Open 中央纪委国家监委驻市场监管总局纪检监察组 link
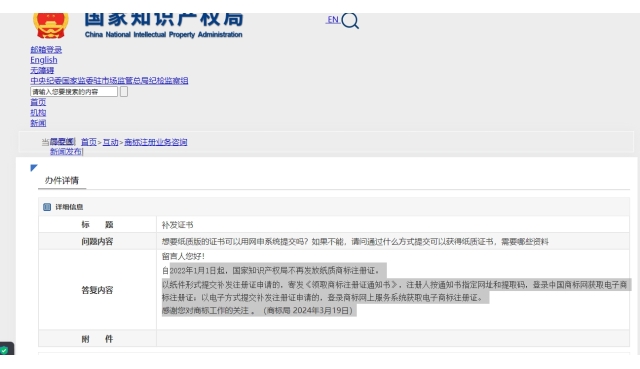The height and width of the screenshot is (369, 640). coord(109,80)
